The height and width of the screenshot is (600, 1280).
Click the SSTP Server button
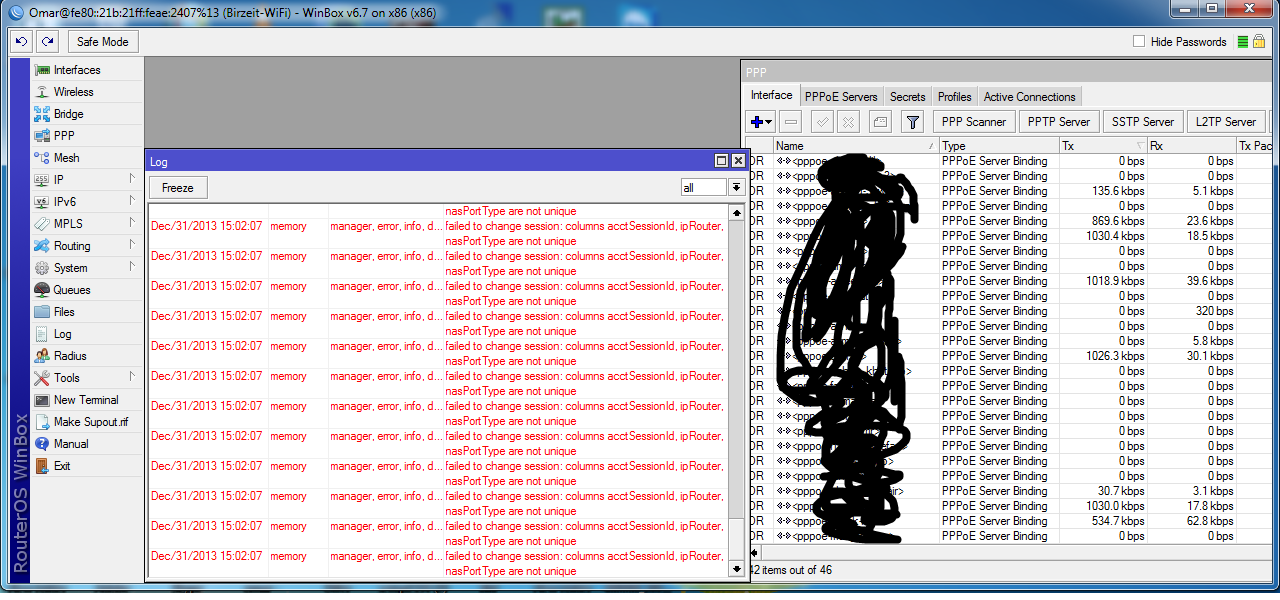(1143, 122)
